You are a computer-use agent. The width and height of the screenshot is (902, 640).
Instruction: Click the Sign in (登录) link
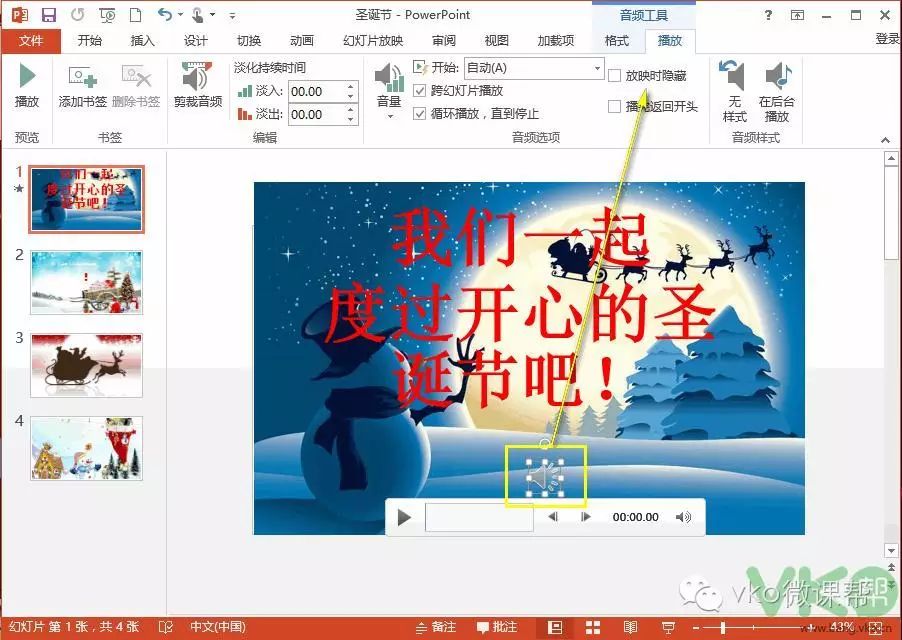(x=886, y=39)
